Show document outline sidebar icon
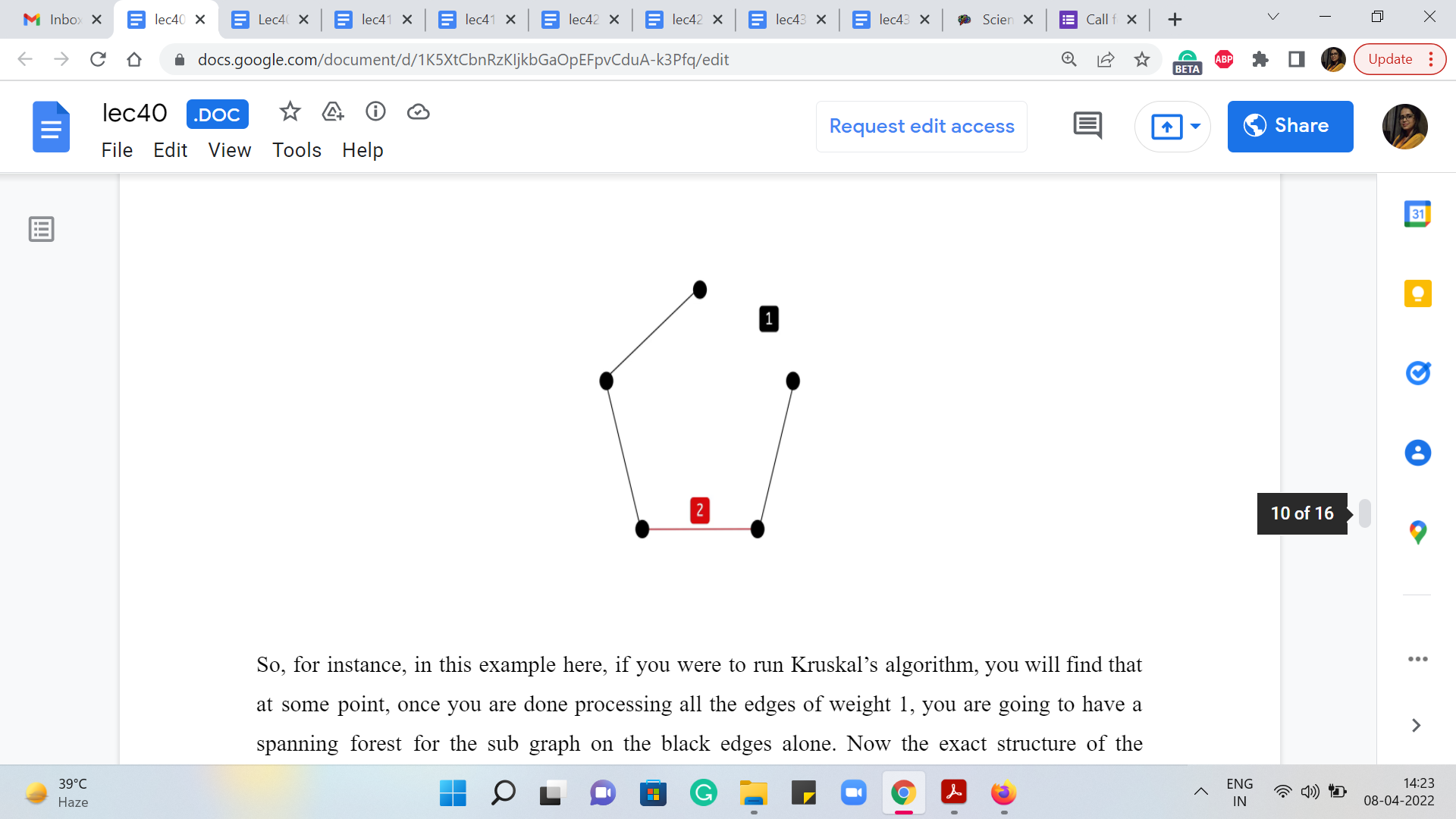 [41, 229]
